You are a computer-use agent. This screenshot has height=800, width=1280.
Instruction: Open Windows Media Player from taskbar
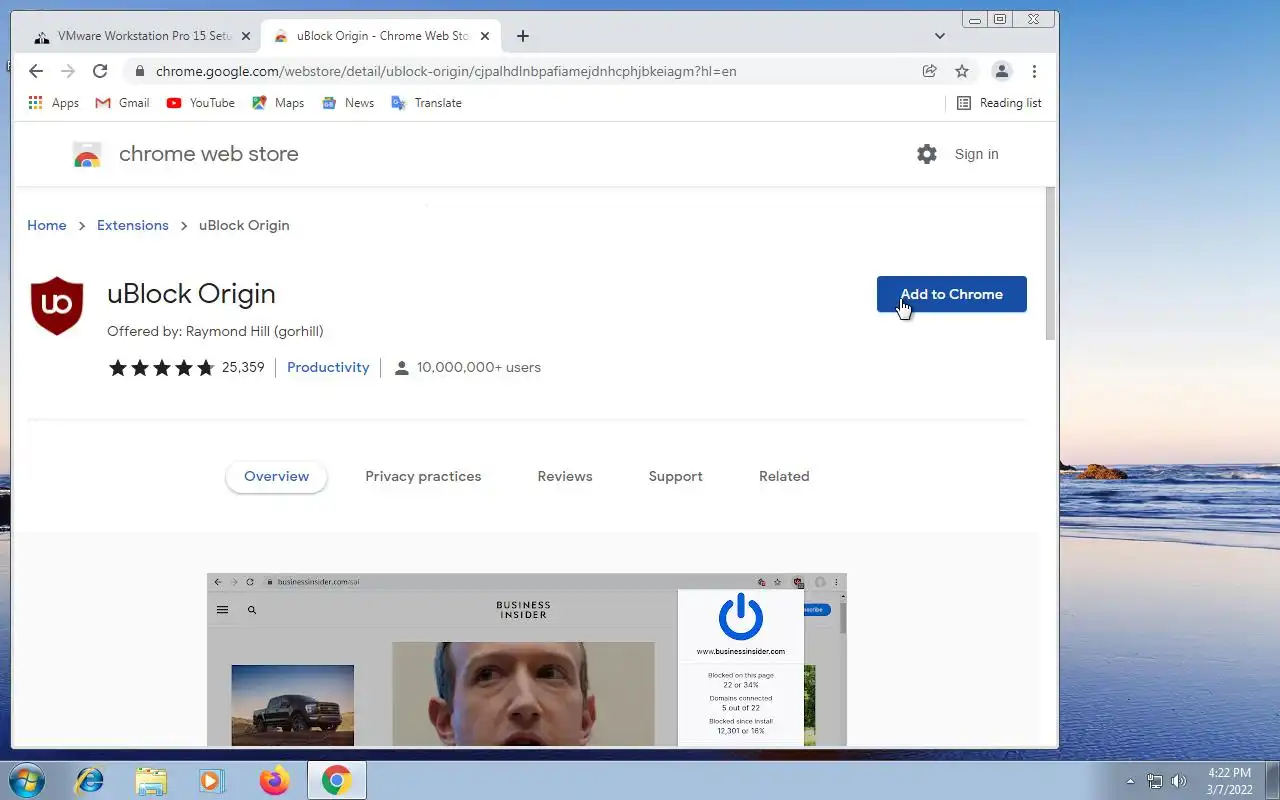pos(212,780)
